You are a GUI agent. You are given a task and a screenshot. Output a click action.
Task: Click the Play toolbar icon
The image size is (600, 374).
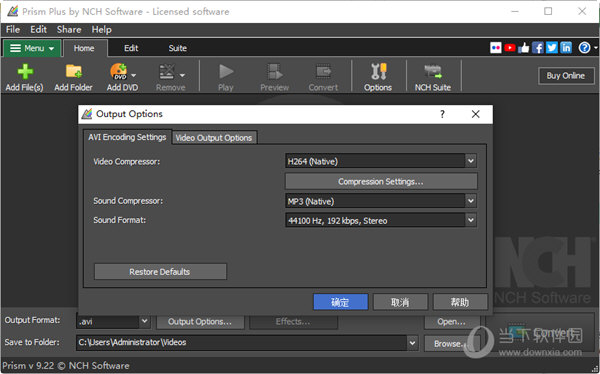point(226,77)
